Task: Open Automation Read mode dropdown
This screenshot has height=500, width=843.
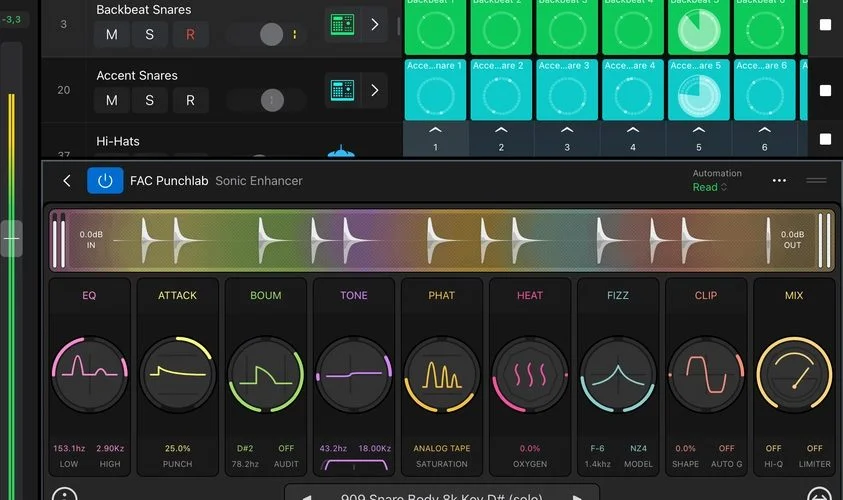Action: (x=710, y=187)
